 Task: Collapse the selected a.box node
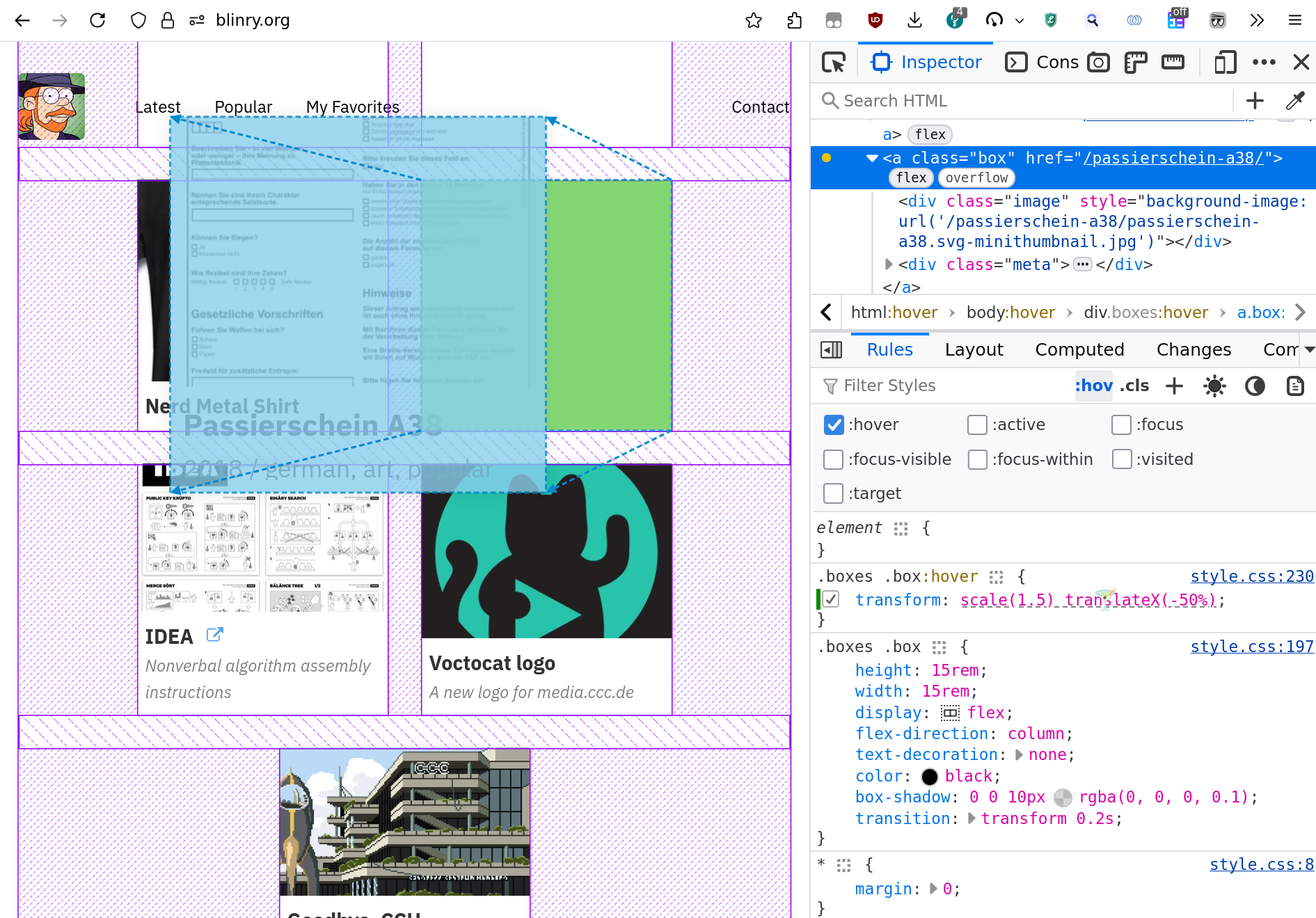[871, 158]
